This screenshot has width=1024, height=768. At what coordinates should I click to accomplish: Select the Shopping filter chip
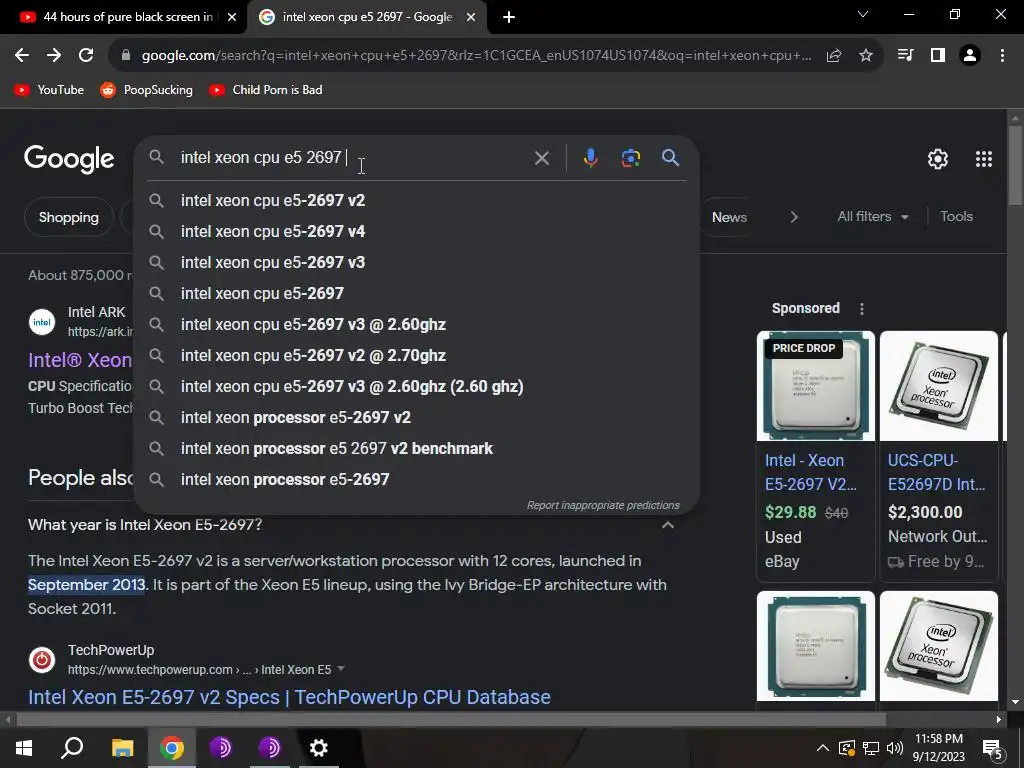point(69,217)
